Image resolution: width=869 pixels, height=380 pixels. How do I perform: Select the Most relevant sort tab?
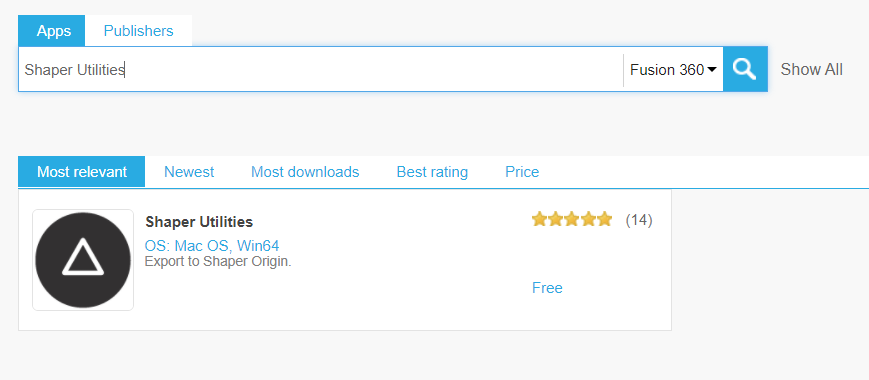pyautogui.click(x=82, y=172)
